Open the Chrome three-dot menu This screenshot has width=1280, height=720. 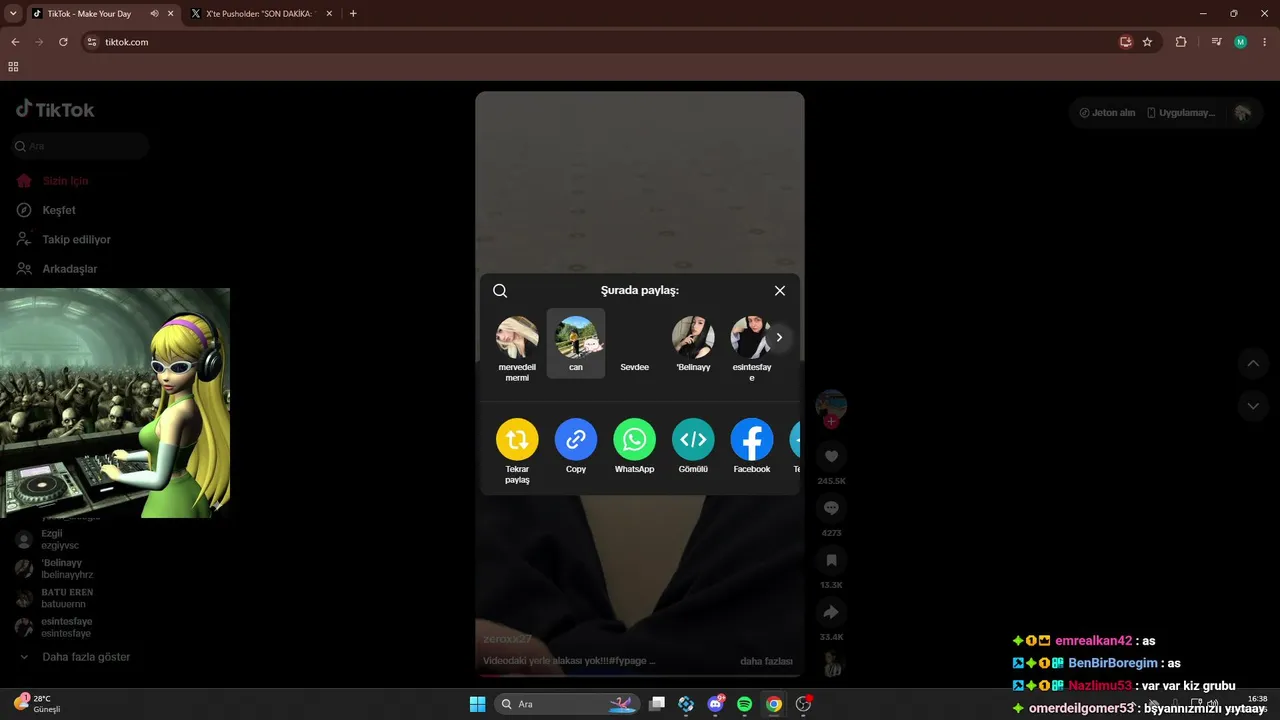tap(1264, 42)
